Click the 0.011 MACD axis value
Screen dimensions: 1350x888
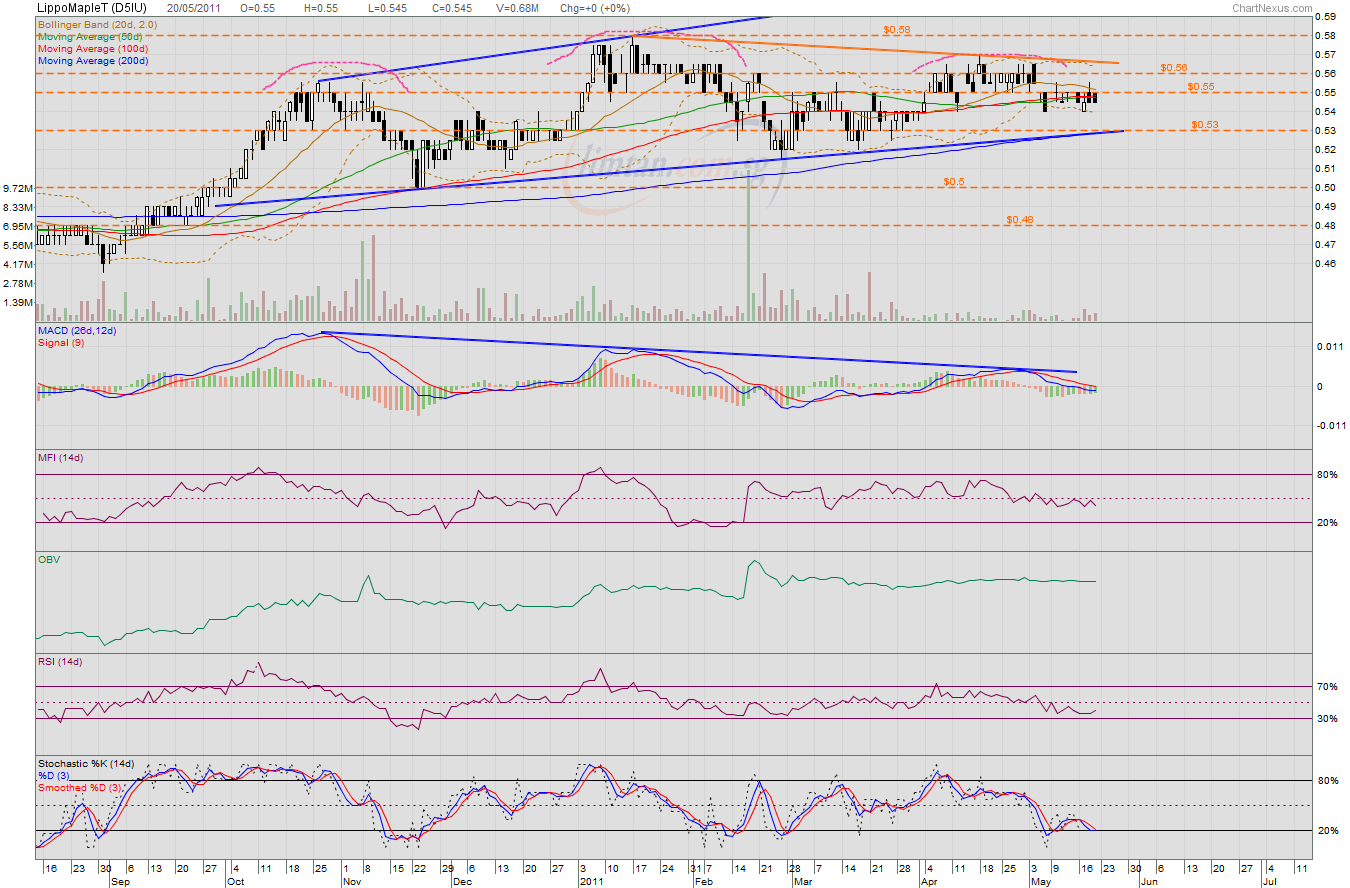pos(1329,347)
